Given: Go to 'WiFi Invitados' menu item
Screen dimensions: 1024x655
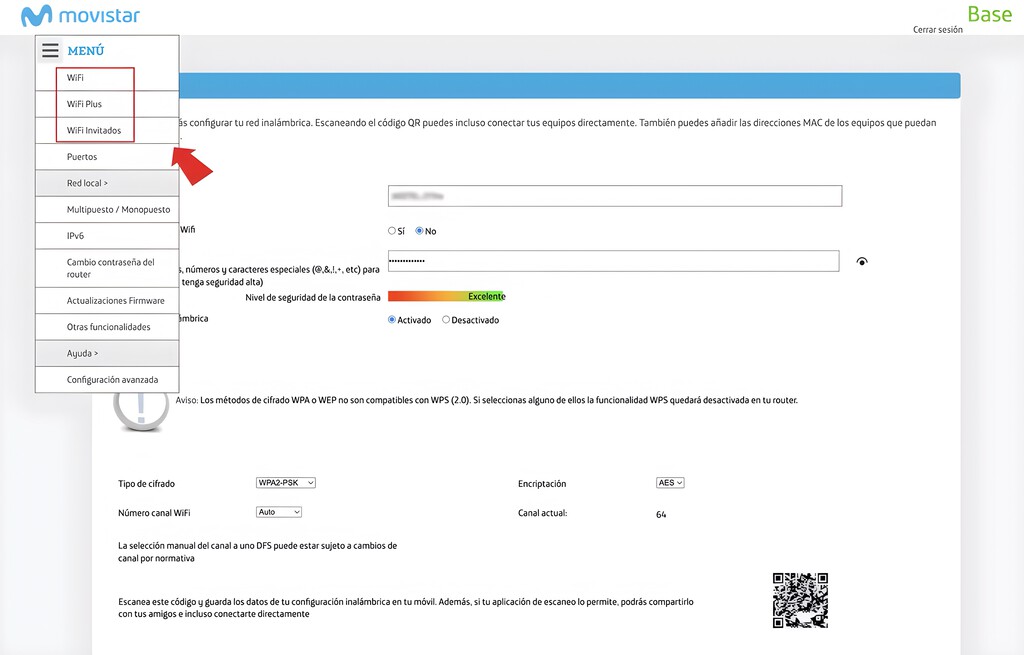Looking at the screenshot, I should point(95,130).
